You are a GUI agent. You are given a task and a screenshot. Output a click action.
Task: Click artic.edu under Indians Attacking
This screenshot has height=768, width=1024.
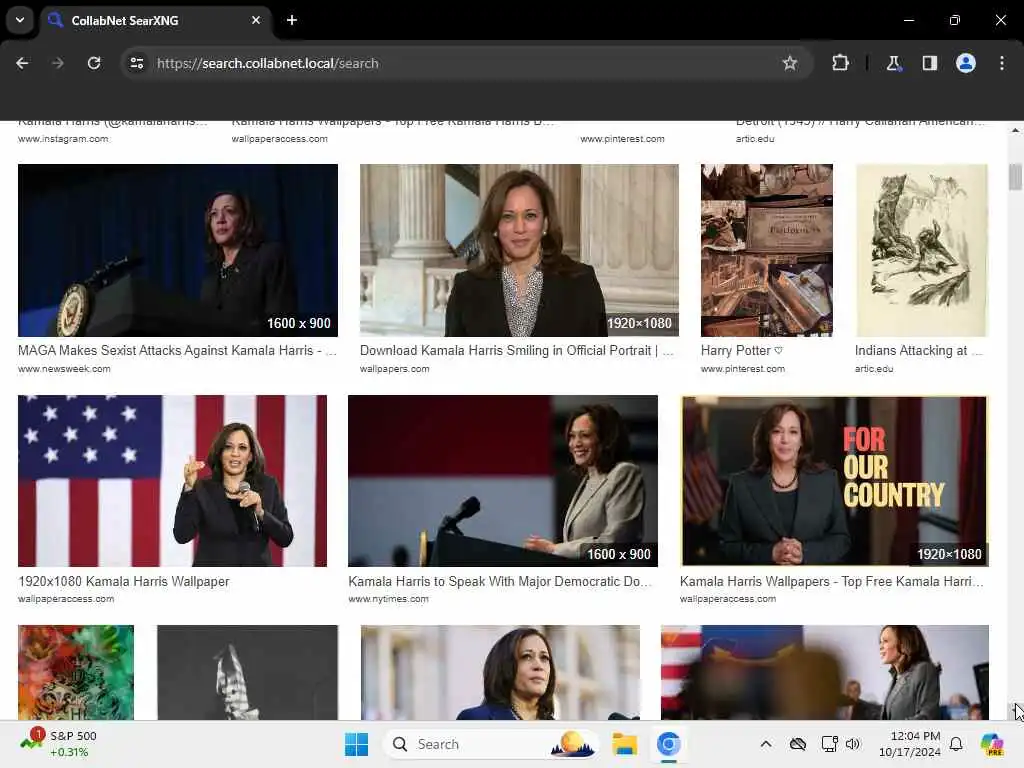[x=874, y=369]
